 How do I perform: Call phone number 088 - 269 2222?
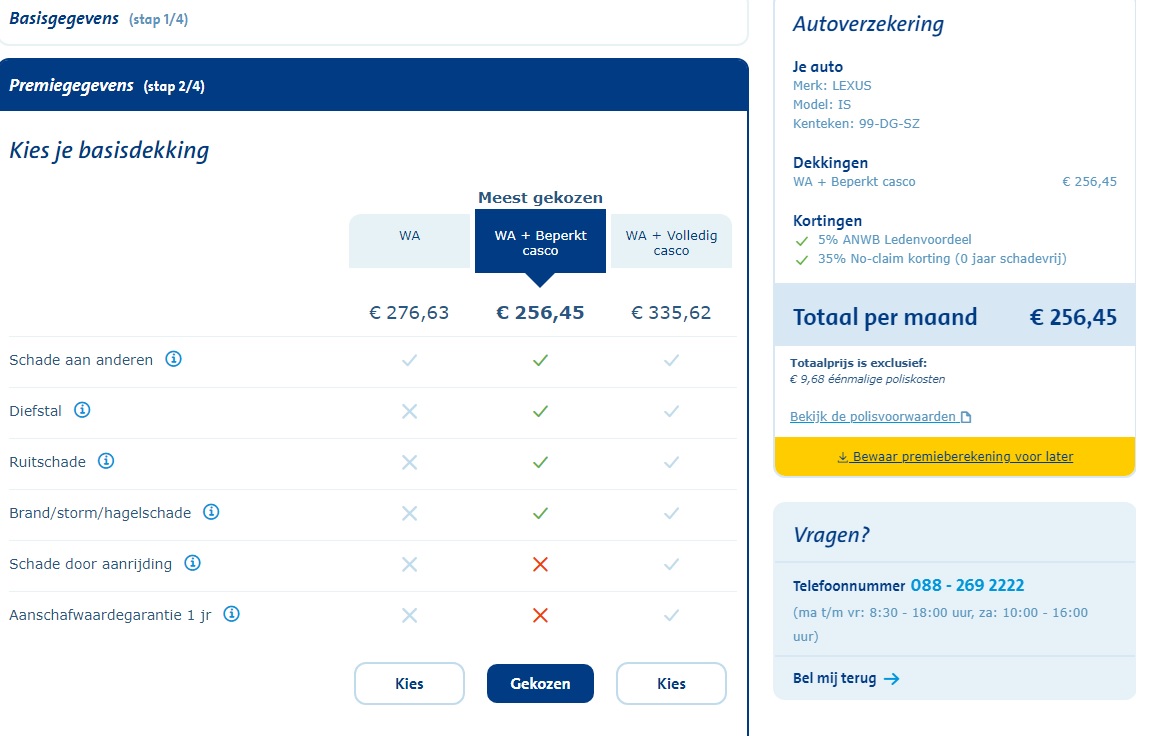pyautogui.click(x=967, y=586)
